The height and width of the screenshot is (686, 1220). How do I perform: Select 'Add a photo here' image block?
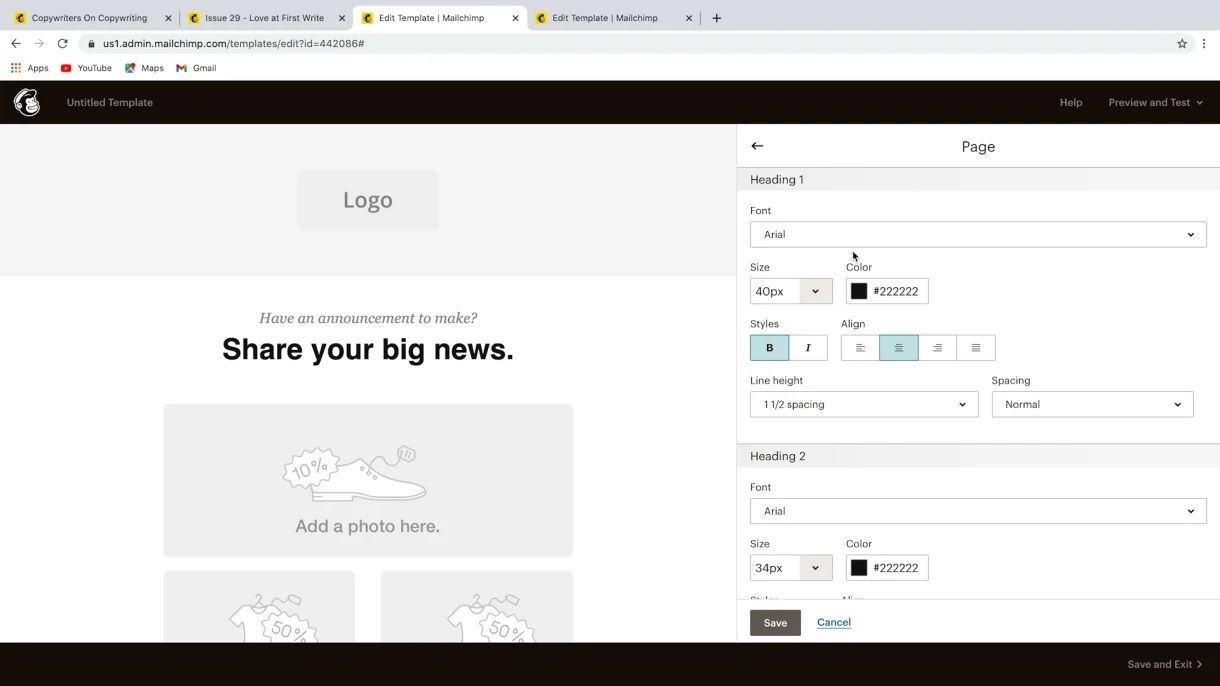[368, 480]
